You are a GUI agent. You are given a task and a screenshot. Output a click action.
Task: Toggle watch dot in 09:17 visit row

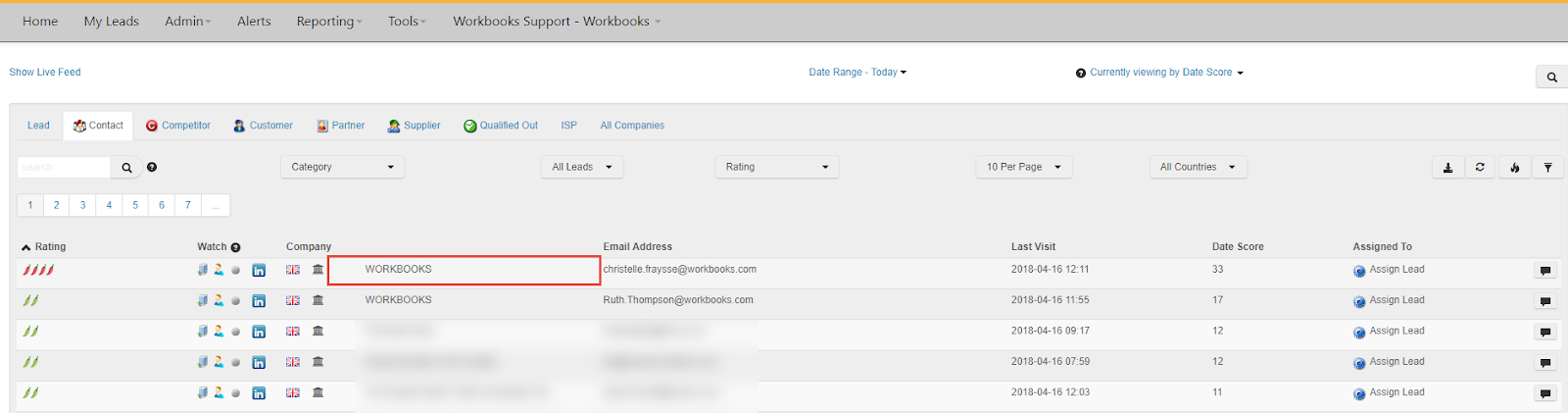point(235,333)
